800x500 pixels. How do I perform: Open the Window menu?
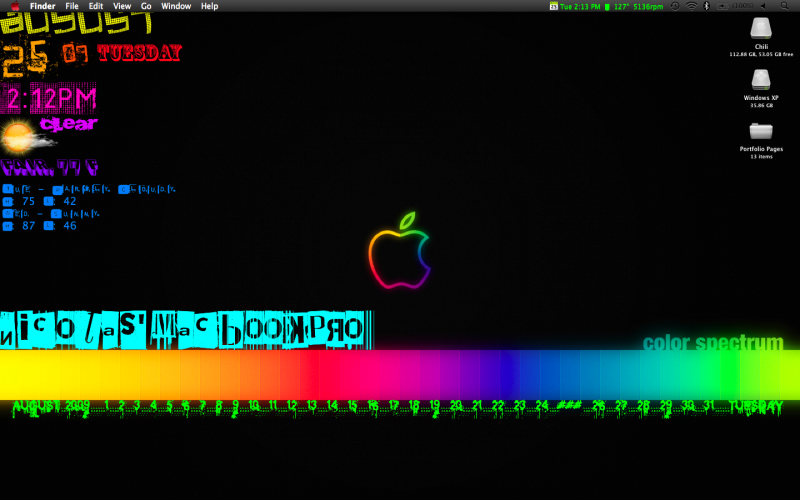click(x=176, y=6)
